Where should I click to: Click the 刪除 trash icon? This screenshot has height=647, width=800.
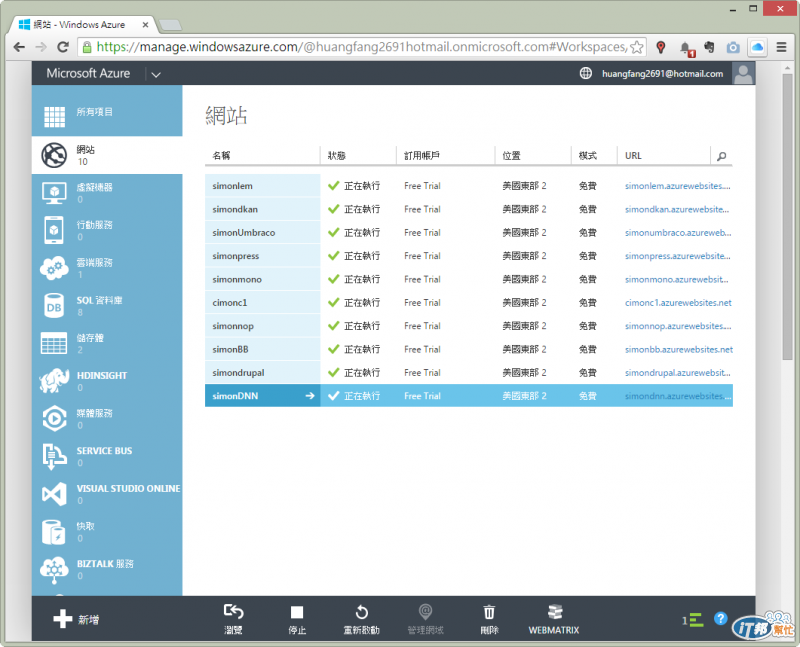tap(489, 612)
